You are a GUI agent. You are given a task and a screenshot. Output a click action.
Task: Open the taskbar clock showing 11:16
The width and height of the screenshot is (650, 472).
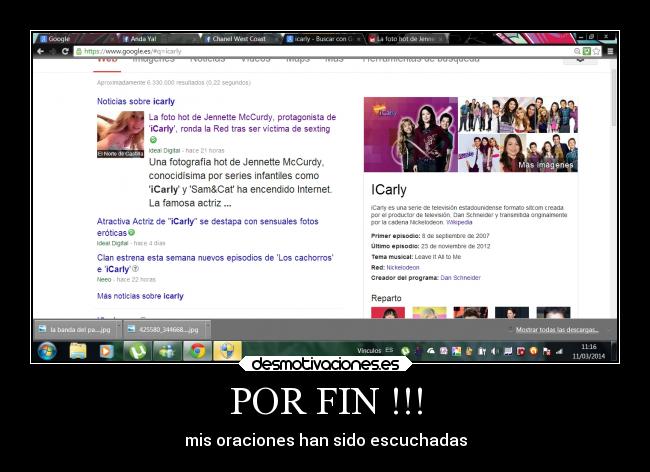(x=589, y=351)
